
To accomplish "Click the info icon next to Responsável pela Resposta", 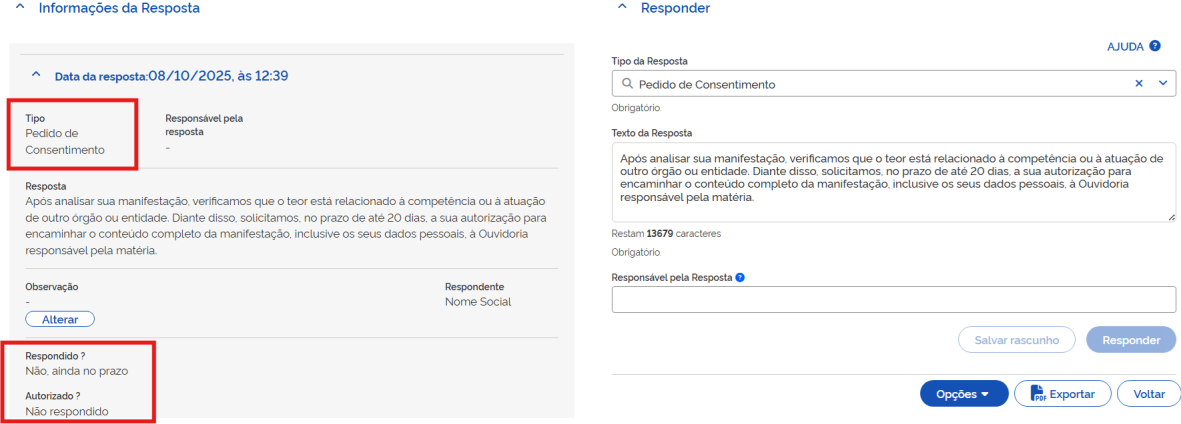I will coord(740,277).
